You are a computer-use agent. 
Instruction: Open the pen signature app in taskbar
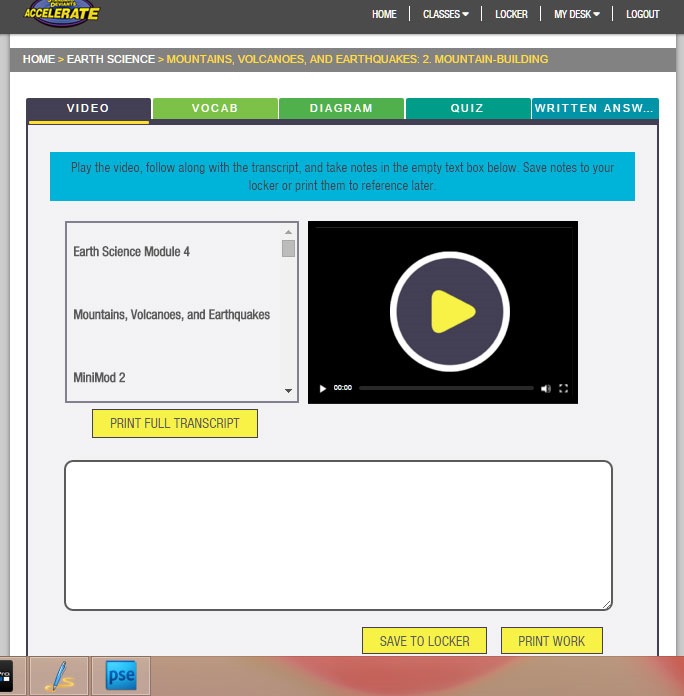59,676
